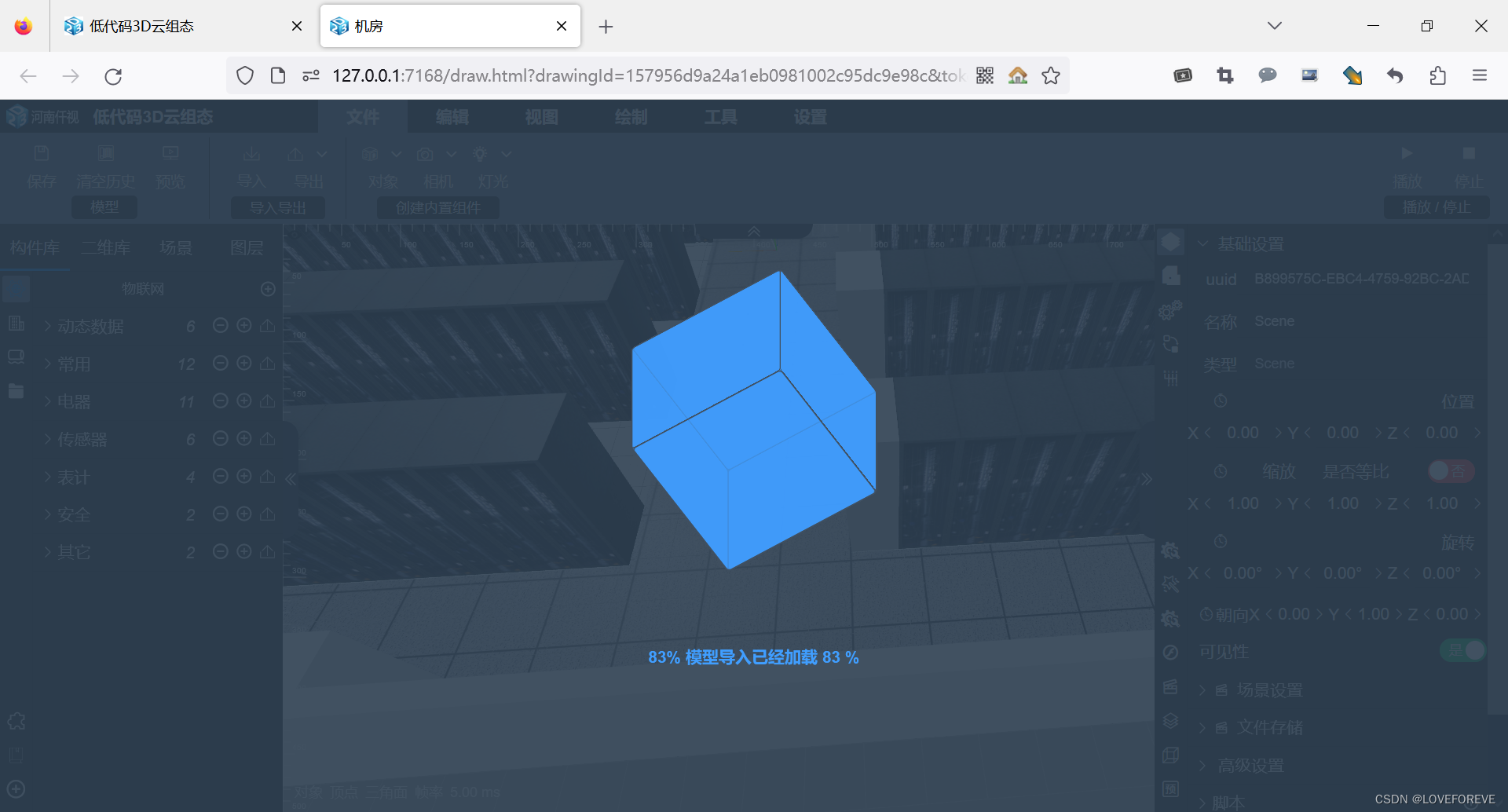Screen dimensions: 1508x812
Task: Click the folder icon in left sidebar
Action: 16,390
